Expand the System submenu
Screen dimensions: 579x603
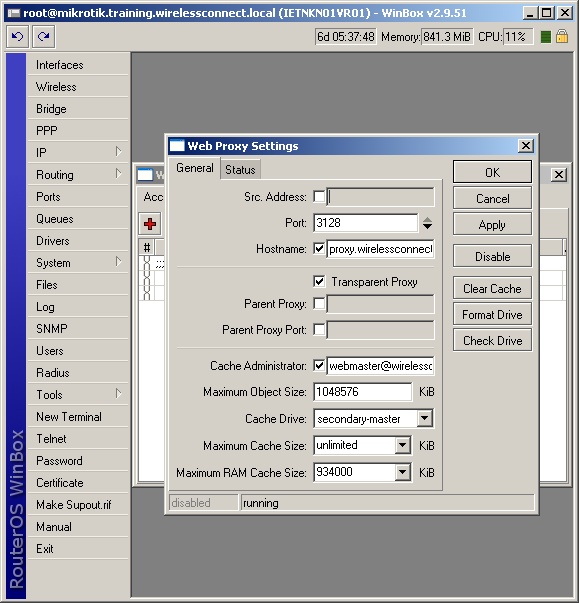(x=119, y=262)
